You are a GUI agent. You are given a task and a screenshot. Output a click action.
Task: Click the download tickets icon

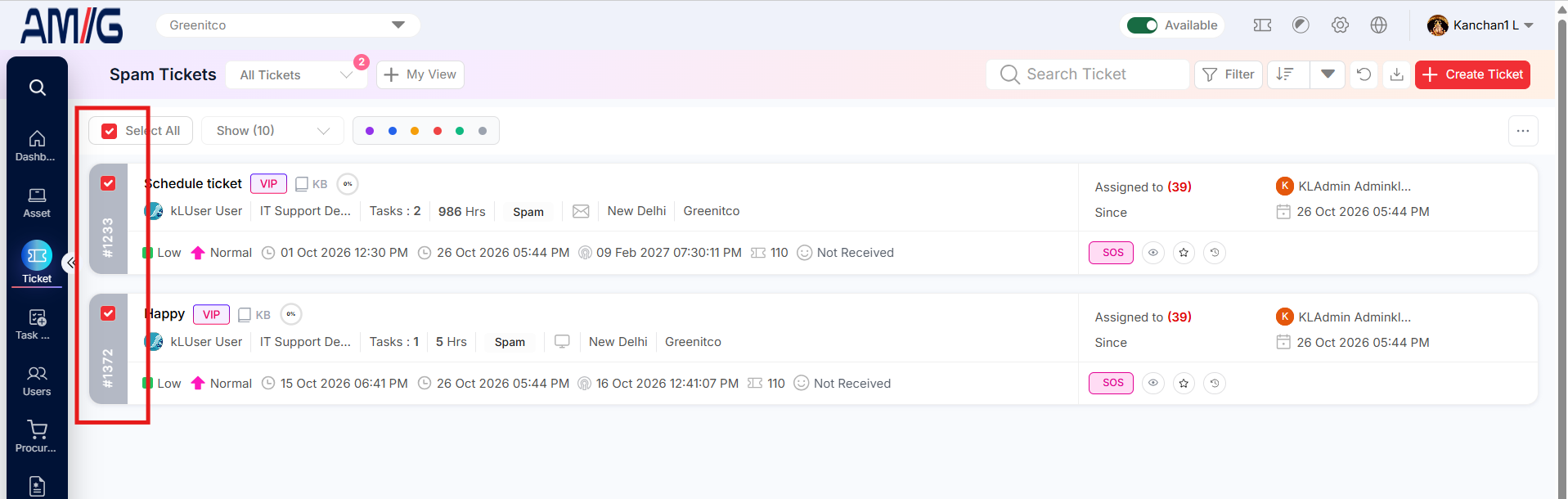pyautogui.click(x=1397, y=74)
